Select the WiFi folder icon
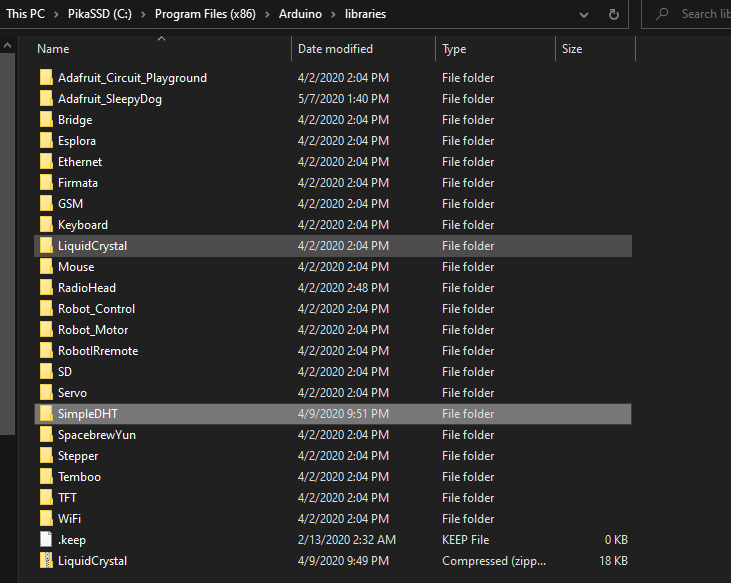 pyautogui.click(x=46, y=519)
